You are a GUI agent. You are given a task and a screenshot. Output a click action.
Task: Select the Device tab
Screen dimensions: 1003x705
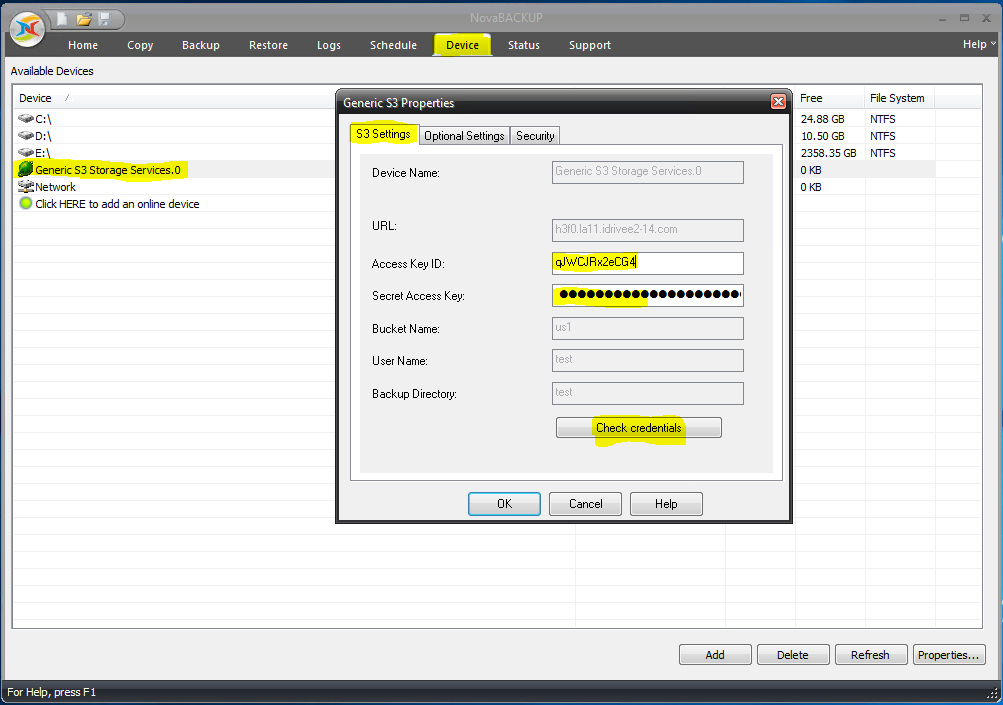(x=462, y=45)
